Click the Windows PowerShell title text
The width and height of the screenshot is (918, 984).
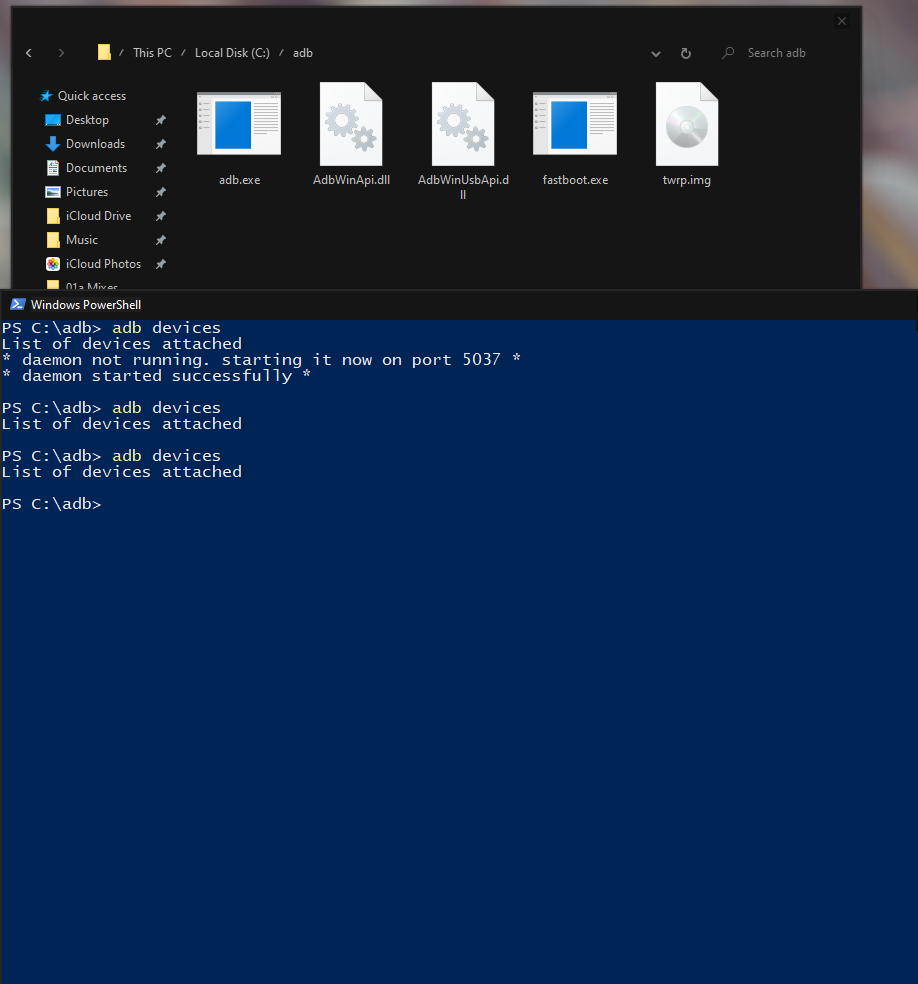86,305
